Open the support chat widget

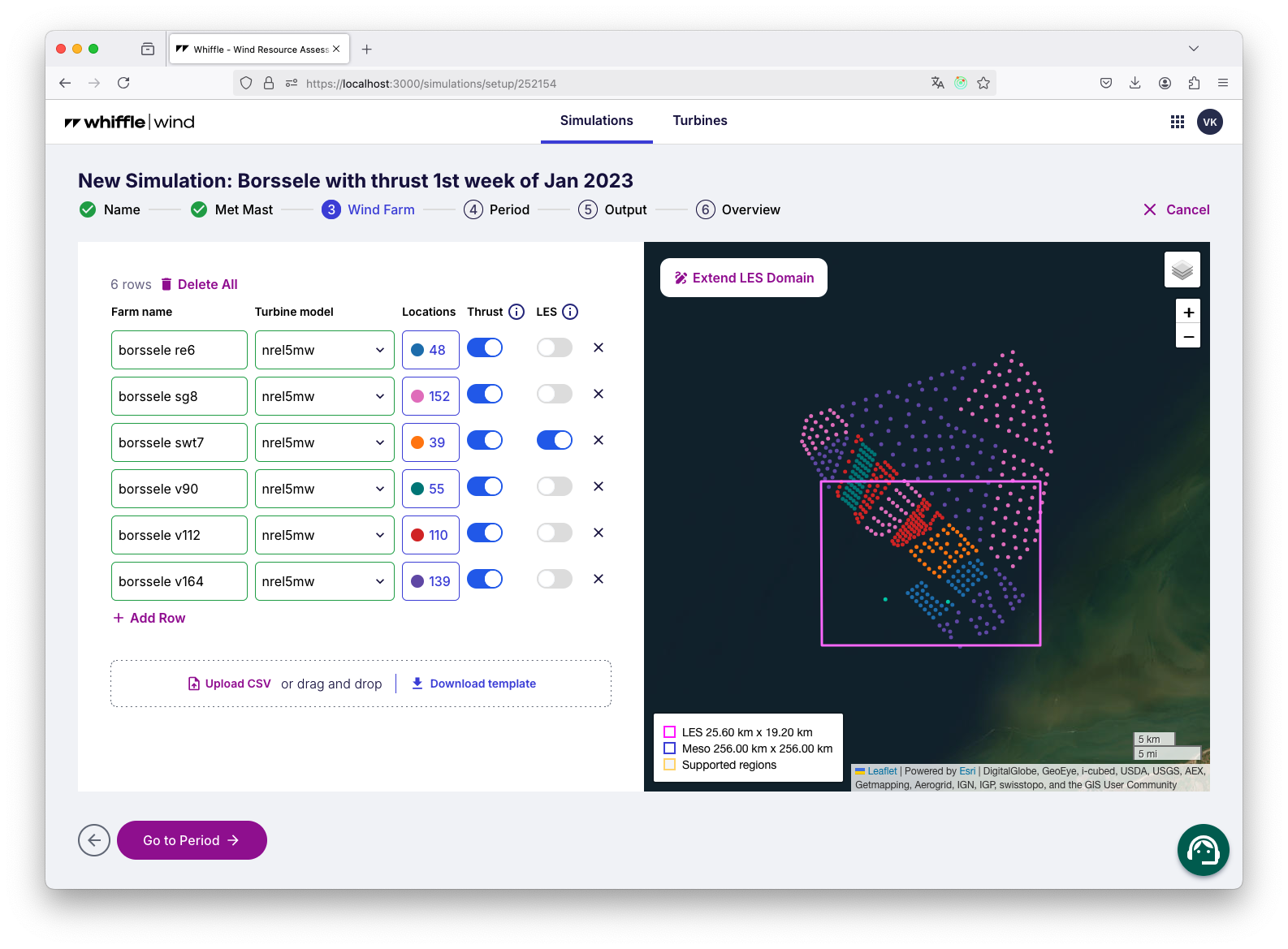tap(1203, 850)
